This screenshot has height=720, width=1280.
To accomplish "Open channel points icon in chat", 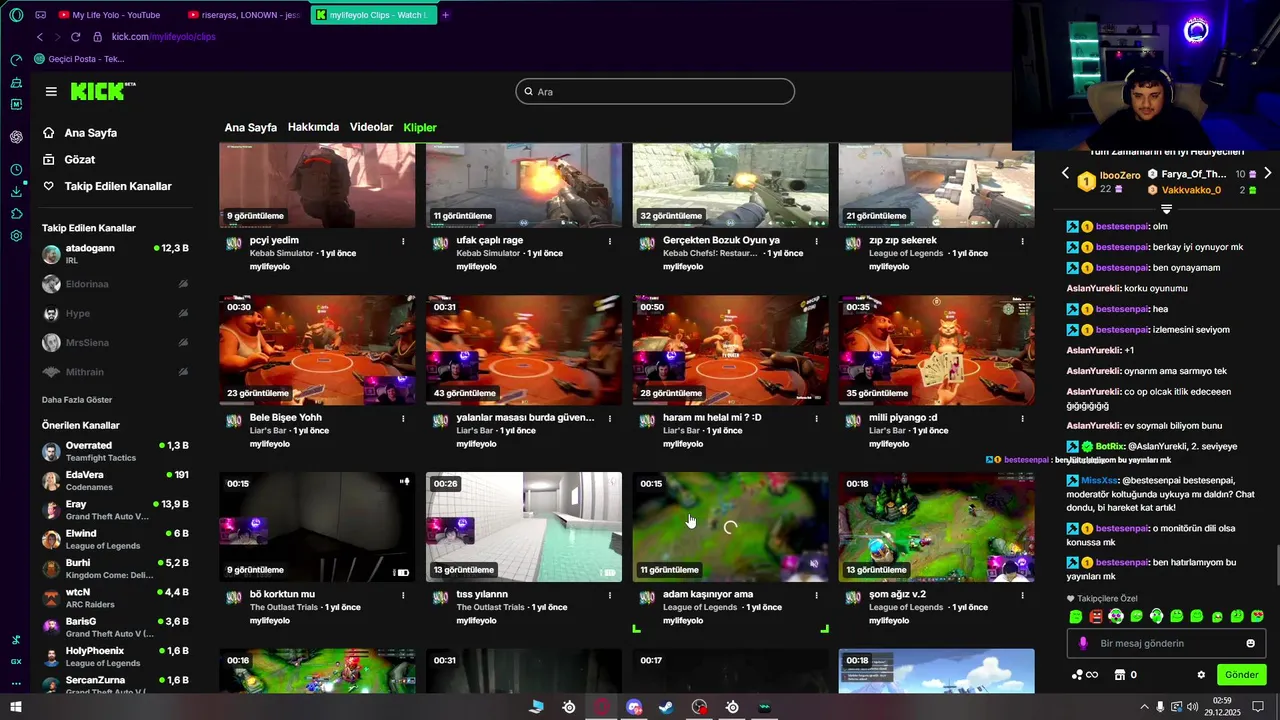I will (1085, 675).
